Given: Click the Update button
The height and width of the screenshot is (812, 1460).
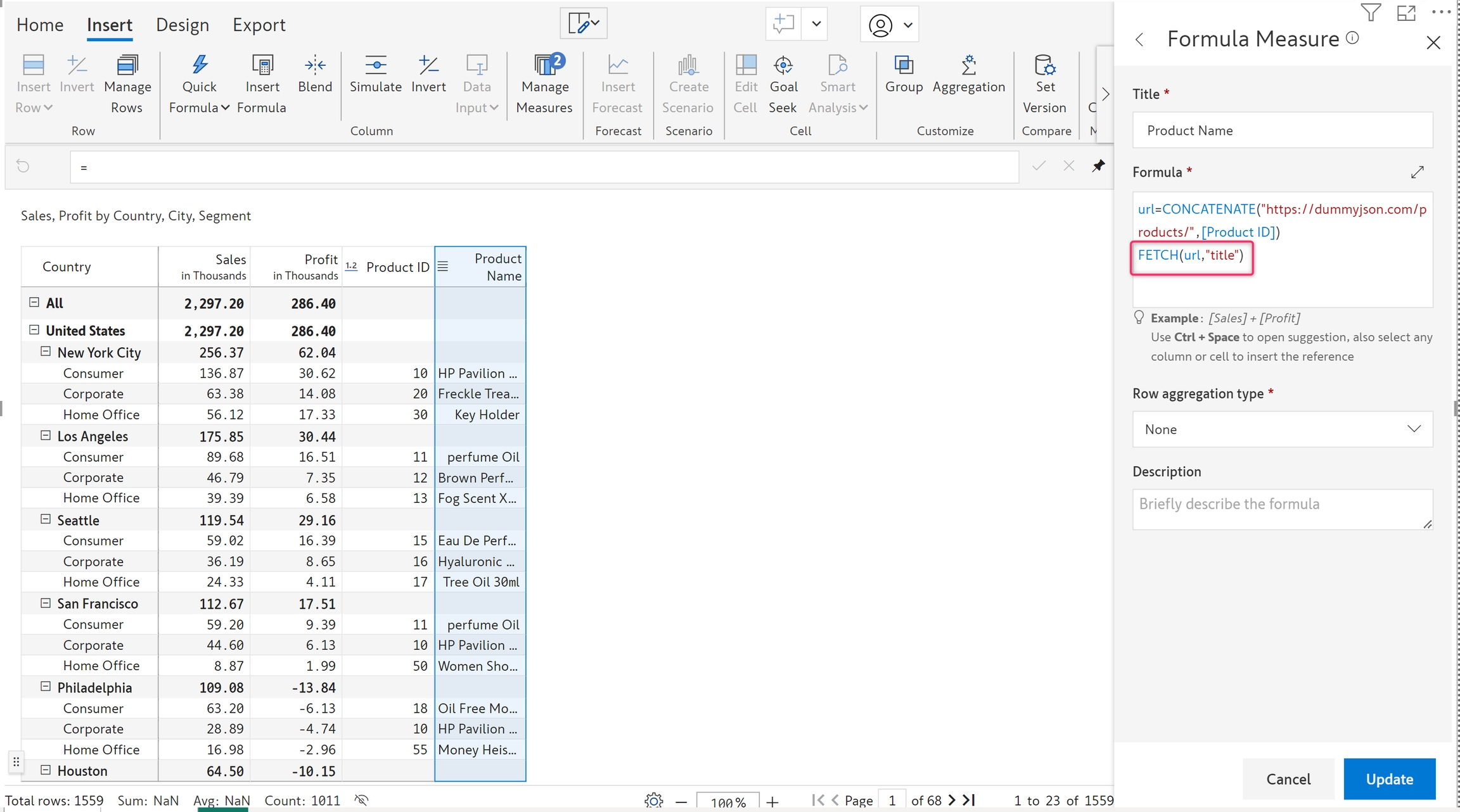Looking at the screenshot, I should point(1389,779).
